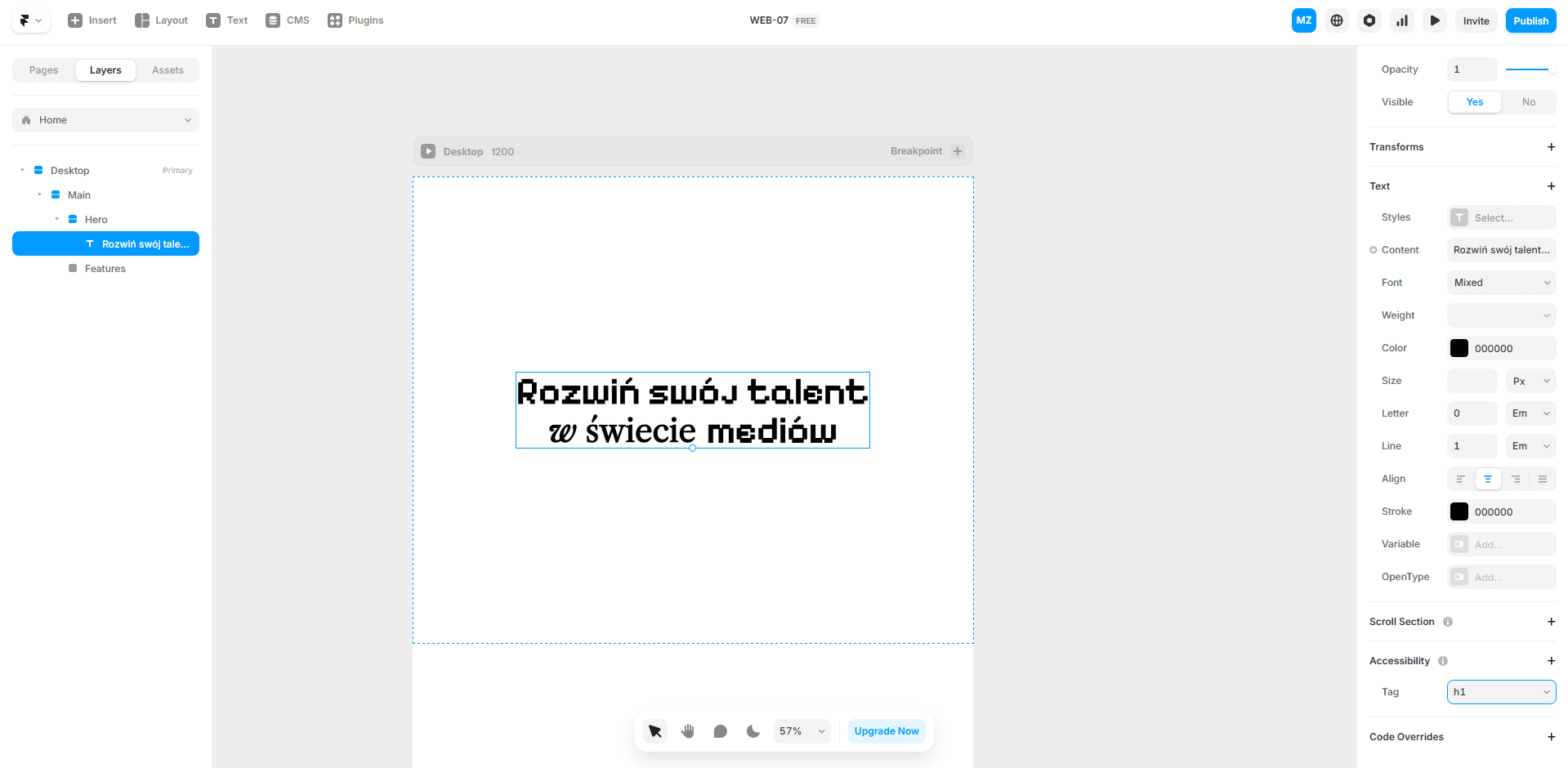
Task: Open the Stroke color swatch
Action: [x=1459, y=511]
